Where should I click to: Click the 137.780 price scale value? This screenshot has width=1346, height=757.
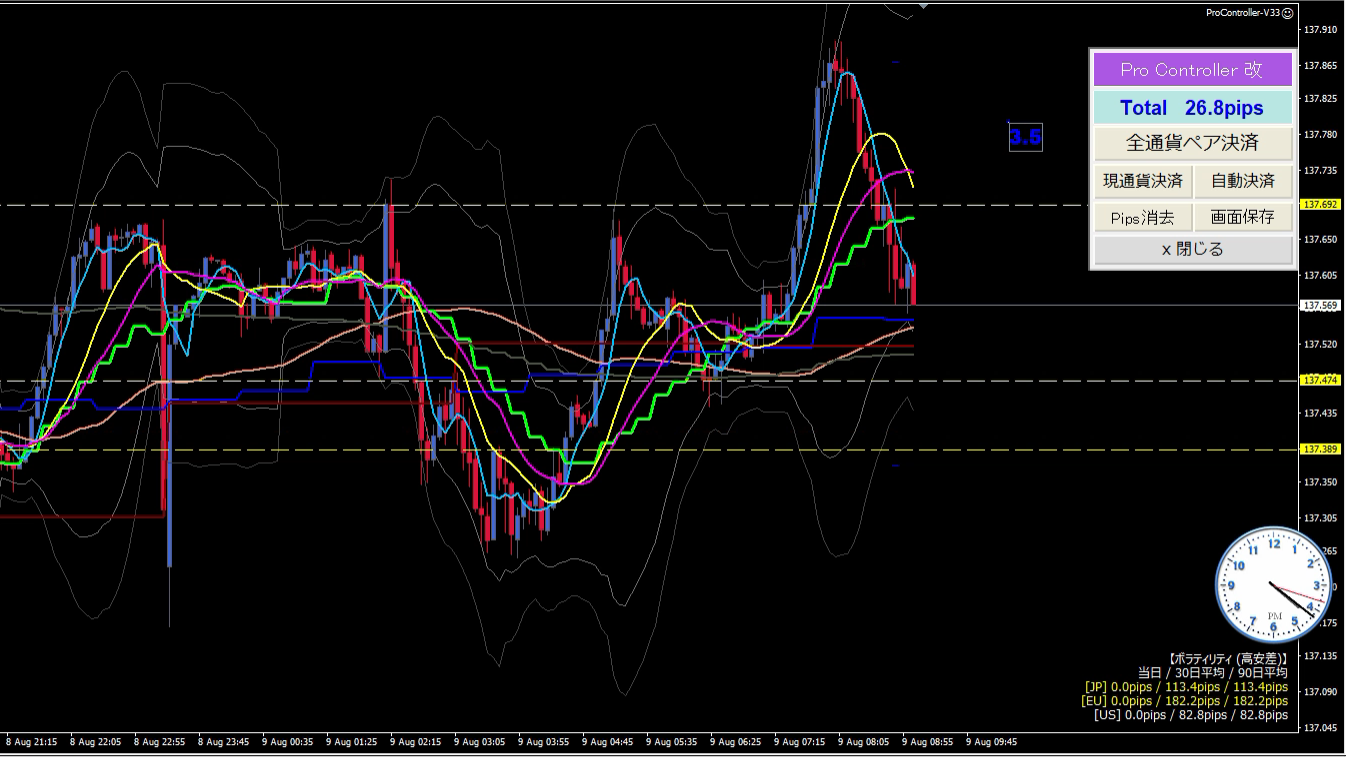click(1321, 135)
